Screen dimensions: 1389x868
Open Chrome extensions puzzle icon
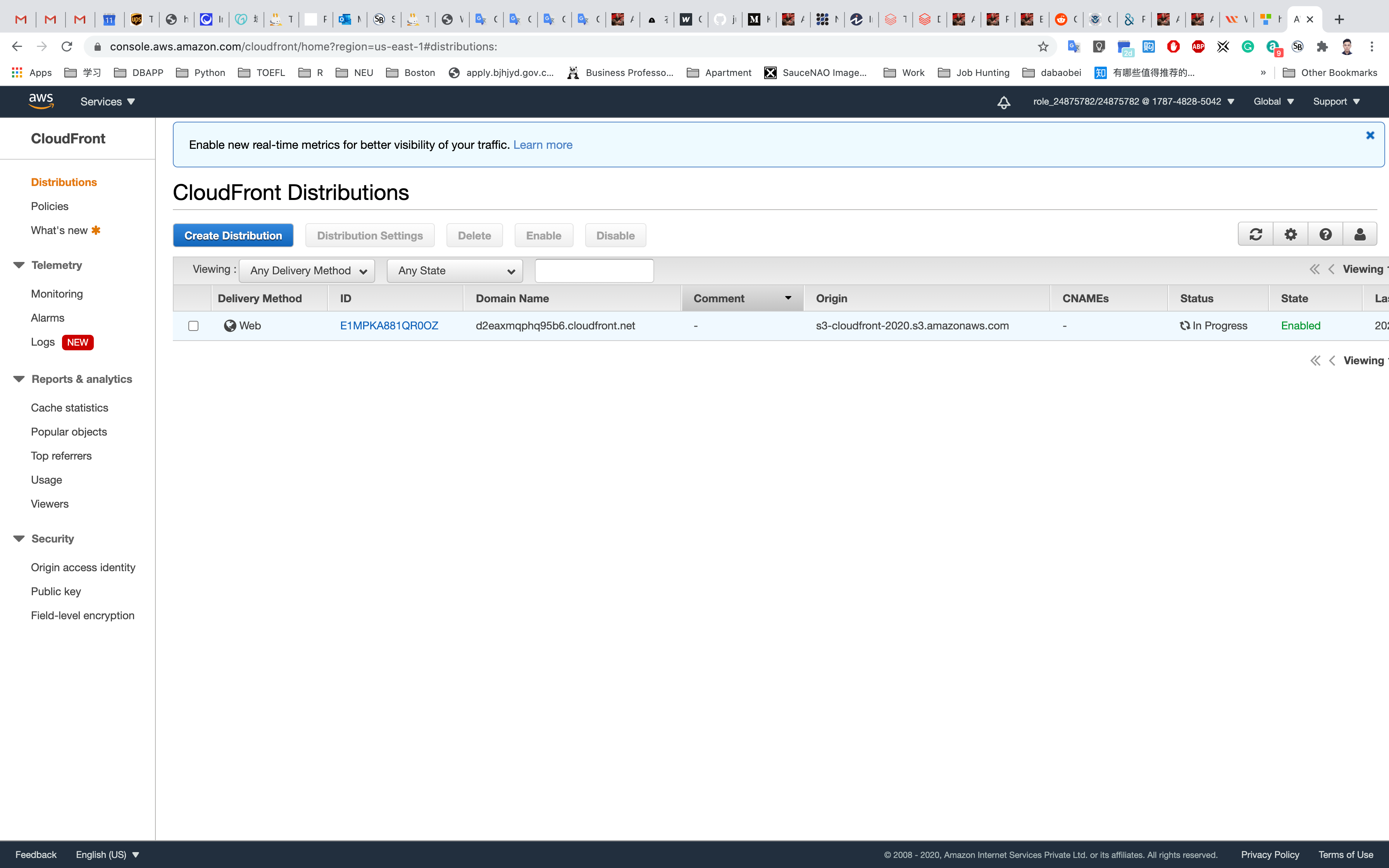pos(1322,46)
